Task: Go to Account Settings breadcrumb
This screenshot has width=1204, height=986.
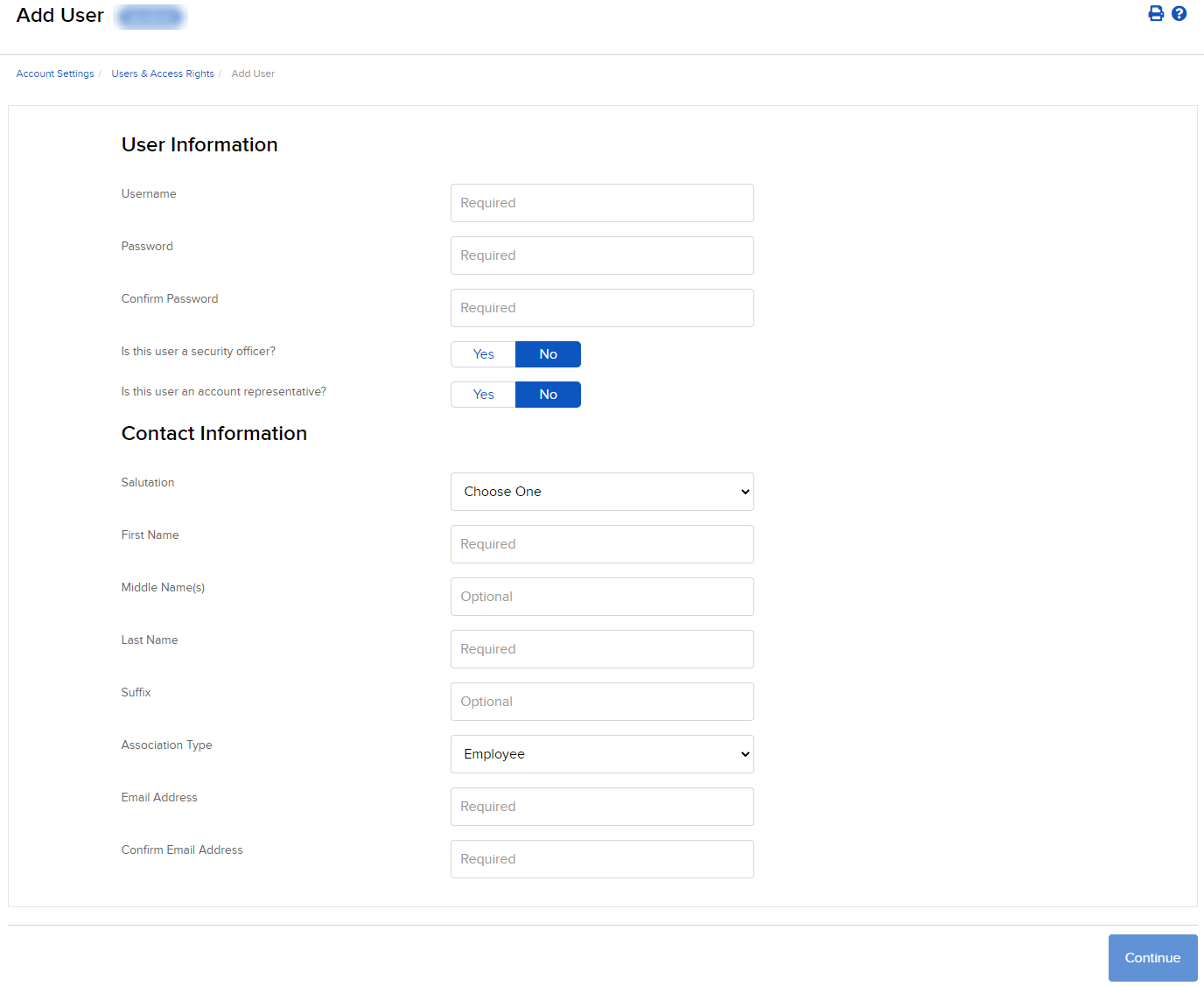Action: coord(55,73)
